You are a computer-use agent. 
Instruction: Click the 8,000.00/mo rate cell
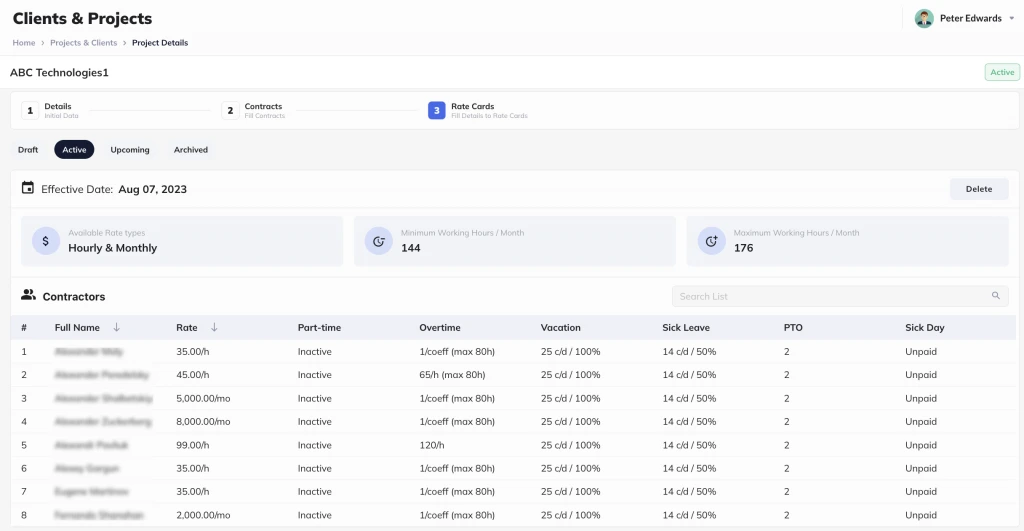point(203,421)
